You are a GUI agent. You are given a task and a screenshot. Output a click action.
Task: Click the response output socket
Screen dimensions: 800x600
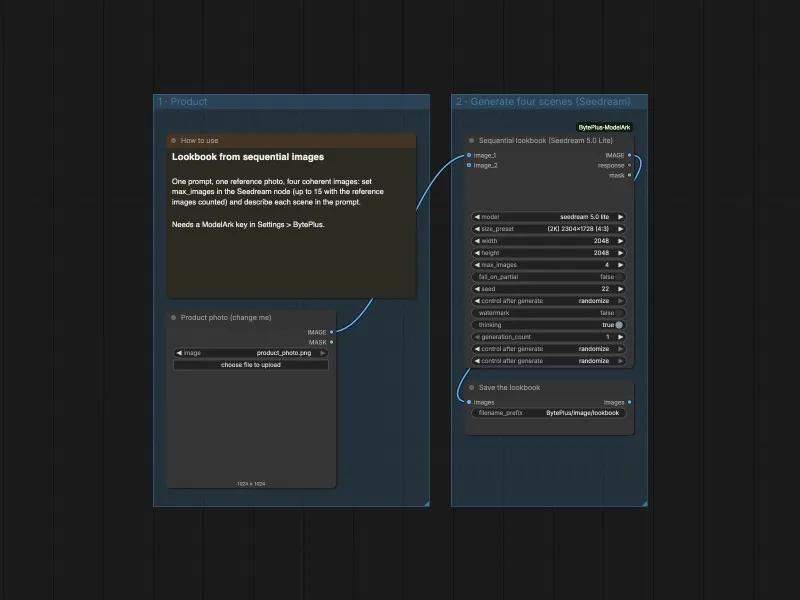tap(629, 165)
